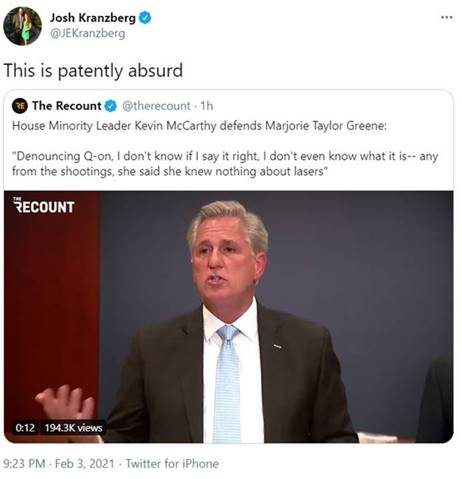Click The Recount account name
Image resolution: width=462 pixels, height=479 pixels.
click(x=67, y=106)
